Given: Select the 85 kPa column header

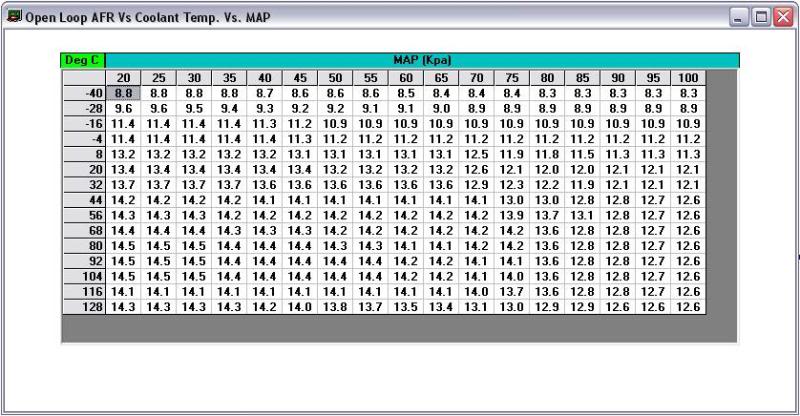Looking at the screenshot, I should pyautogui.click(x=583, y=78).
